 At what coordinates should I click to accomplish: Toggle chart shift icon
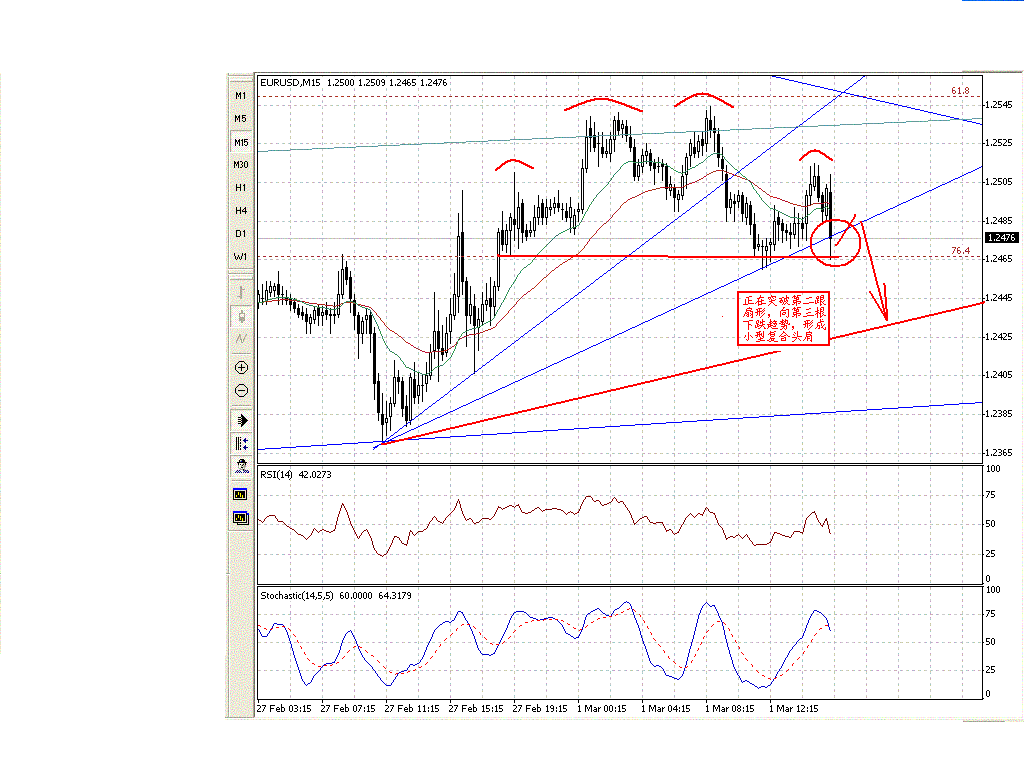click(x=241, y=443)
